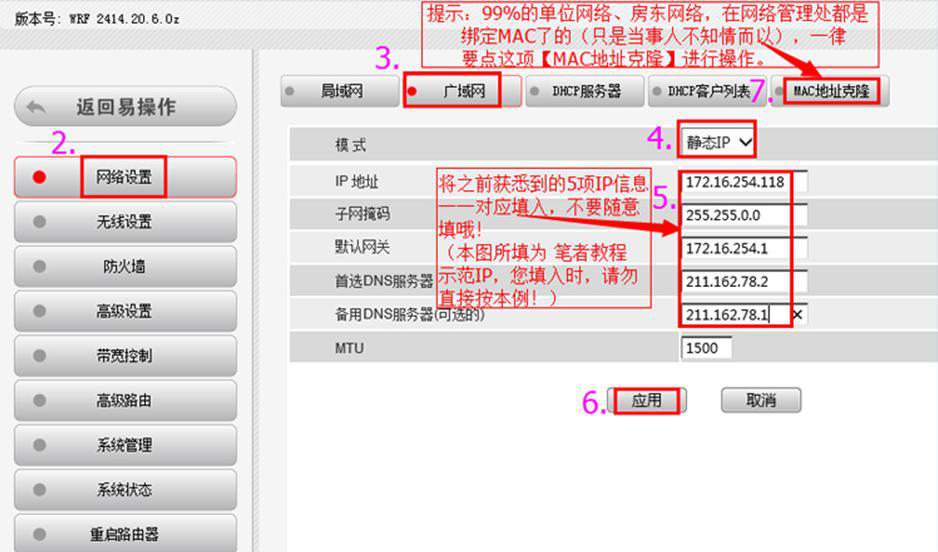Clear the 备用DNS field with X icon

pyautogui.click(x=797, y=315)
